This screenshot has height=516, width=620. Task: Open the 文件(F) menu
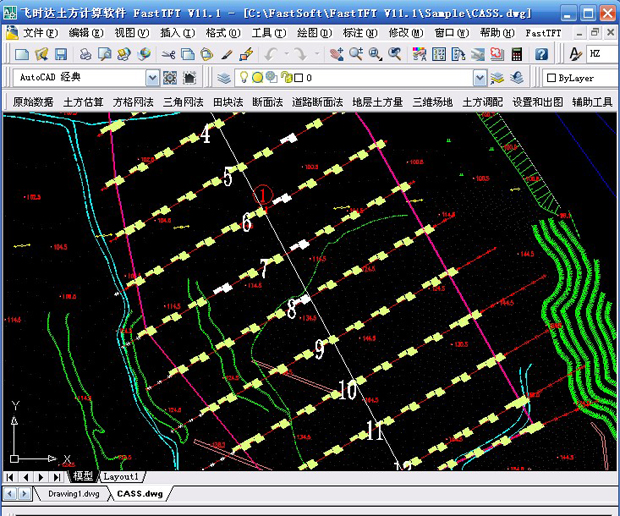coord(40,33)
